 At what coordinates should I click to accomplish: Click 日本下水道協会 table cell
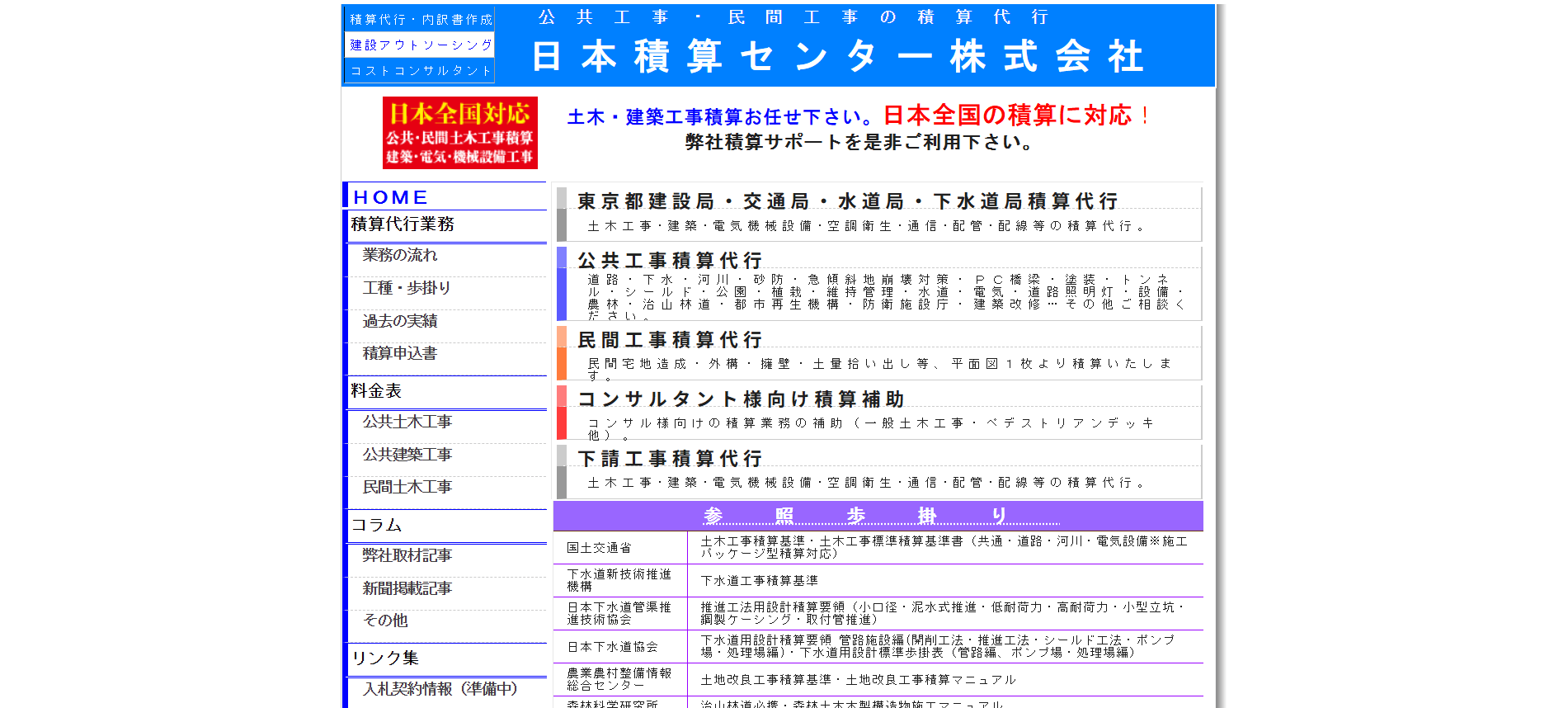tap(619, 646)
